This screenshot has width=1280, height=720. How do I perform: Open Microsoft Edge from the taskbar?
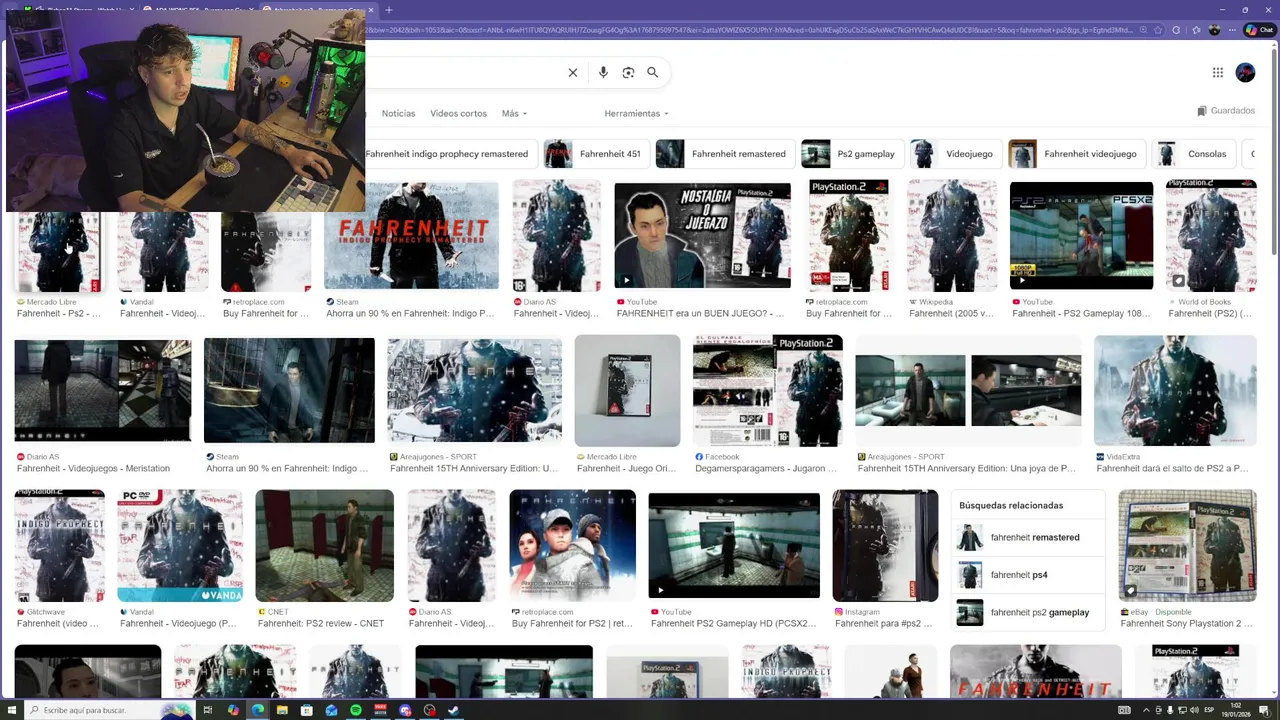(258, 710)
